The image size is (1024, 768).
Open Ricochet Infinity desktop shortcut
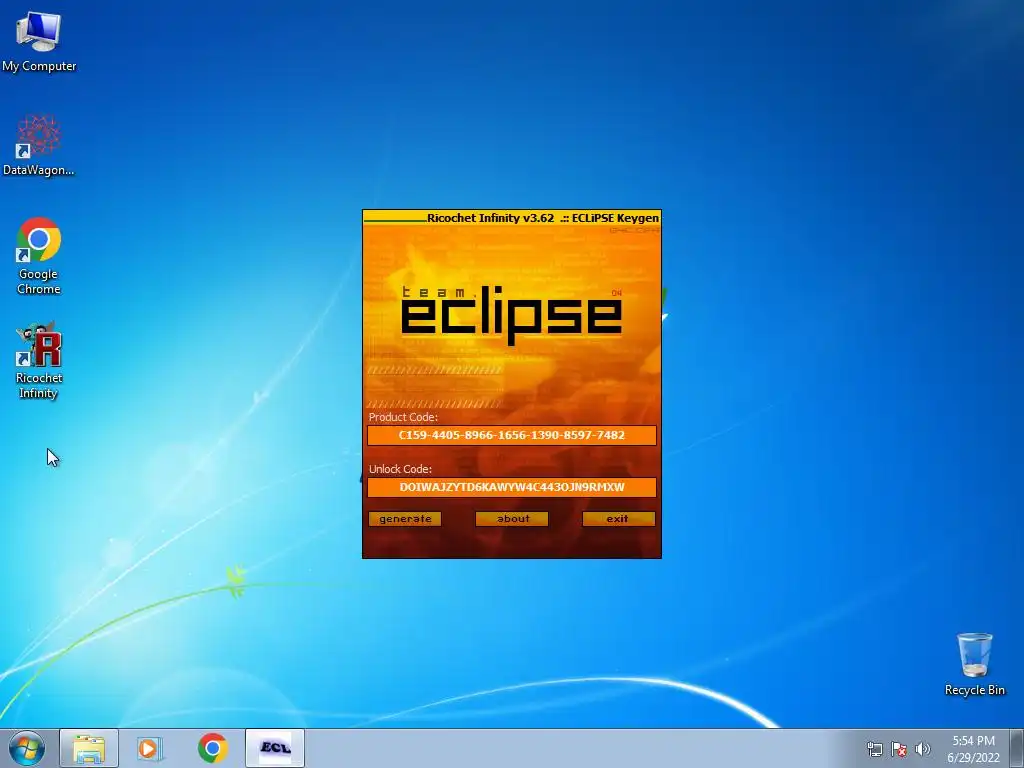pyautogui.click(x=39, y=360)
